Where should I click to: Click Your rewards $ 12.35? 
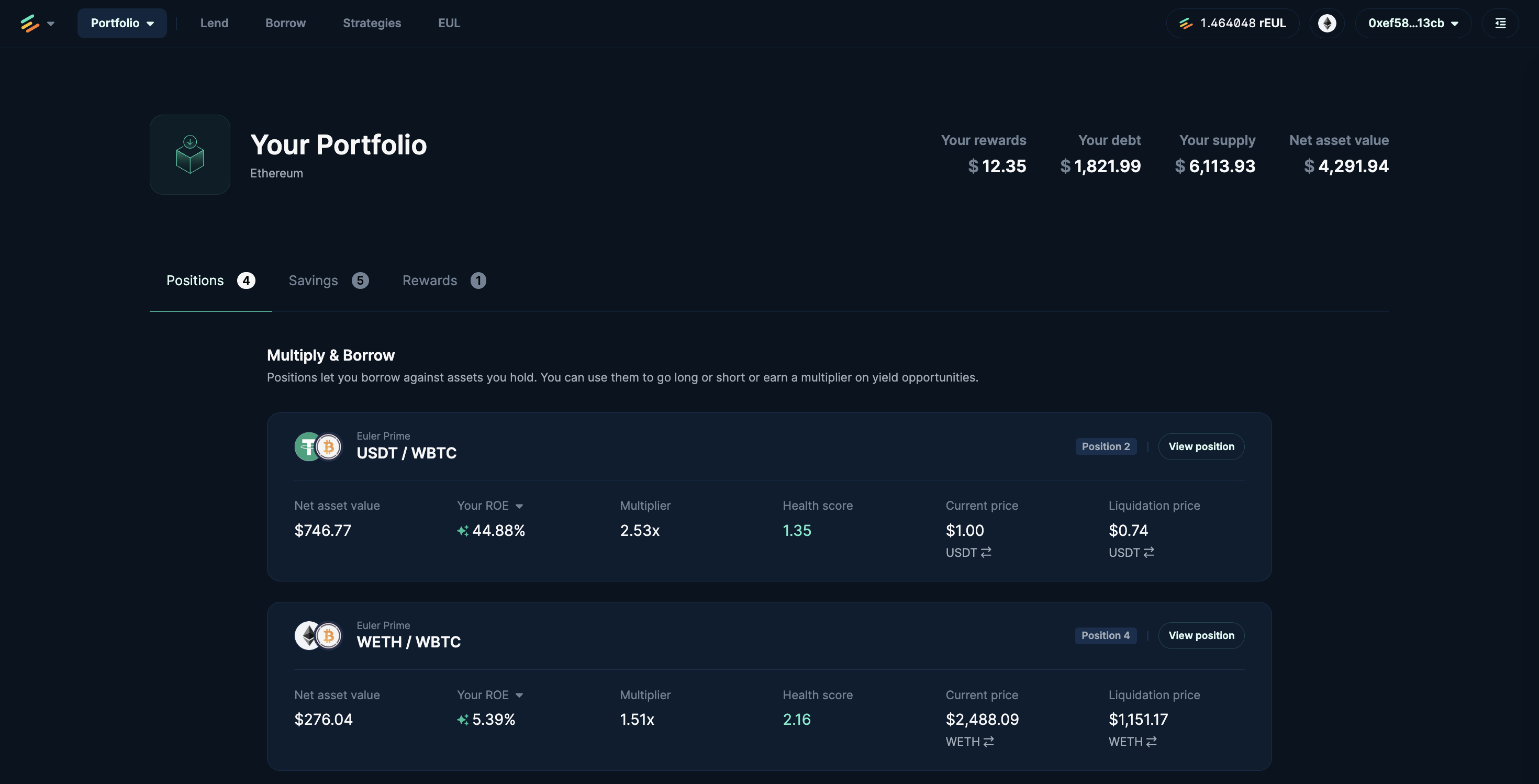[x=997, y=166]
